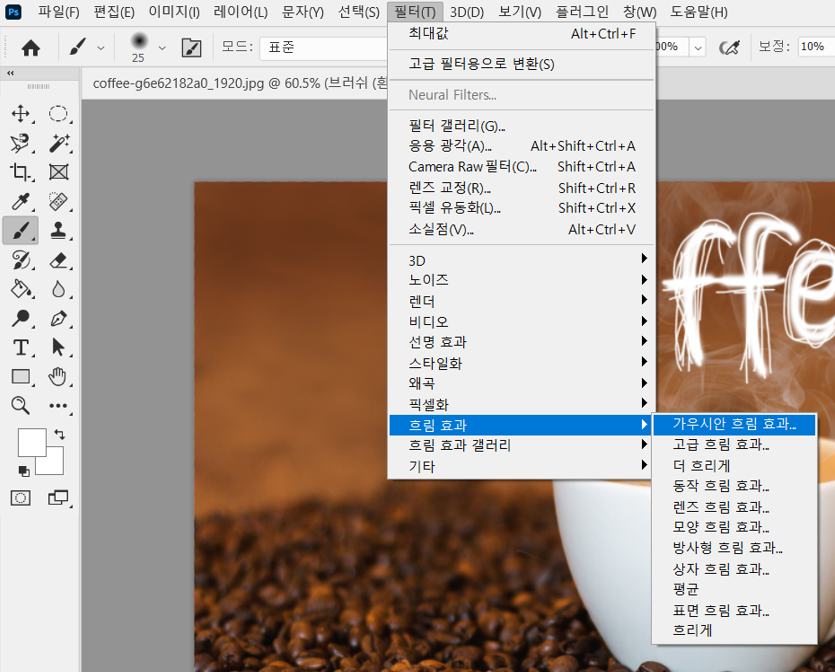
Task: Choose 가우시안 흐림 효과 from submenu
Action: (x=734, y=424)
